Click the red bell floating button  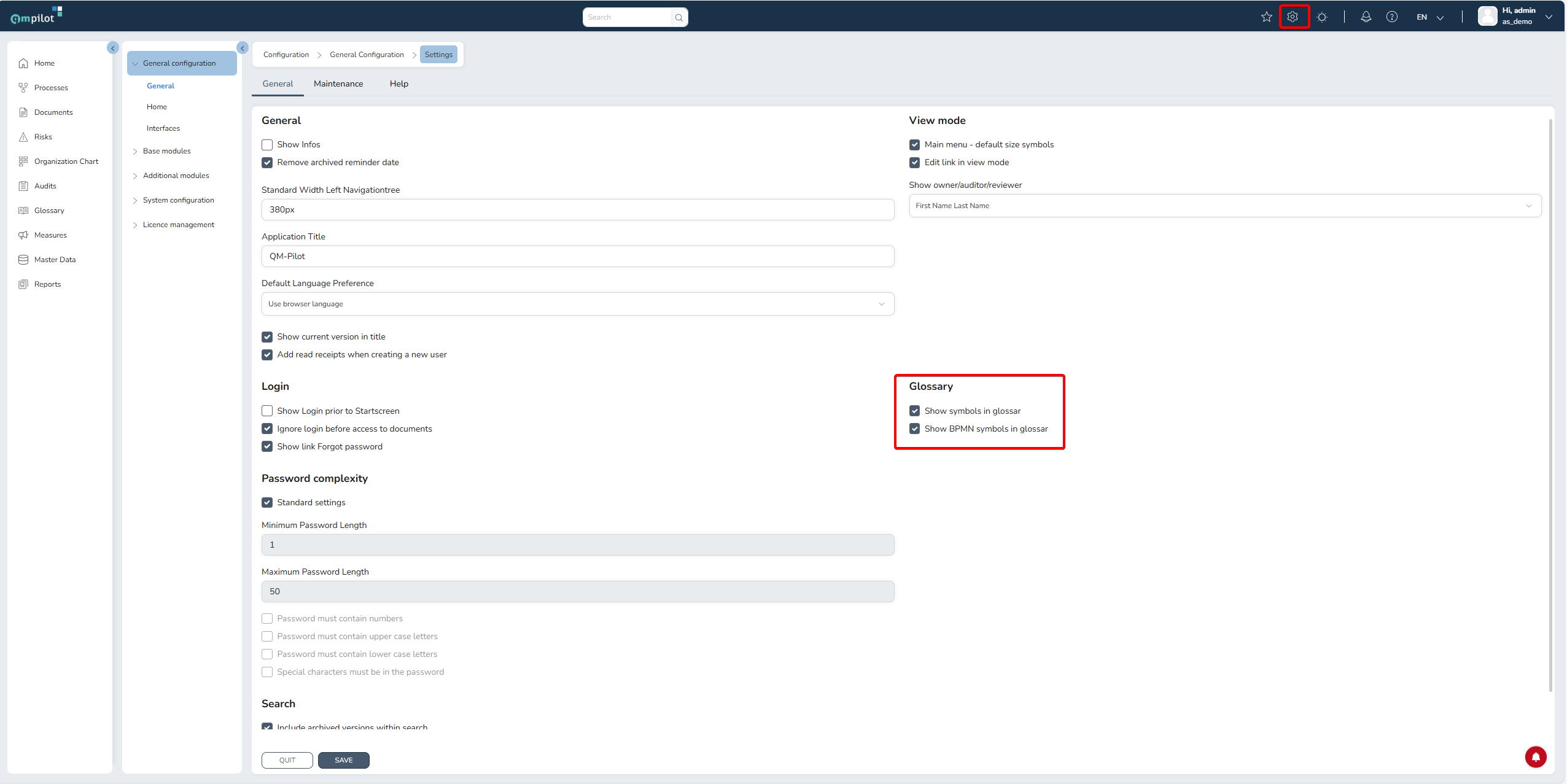click(1535, 757)
